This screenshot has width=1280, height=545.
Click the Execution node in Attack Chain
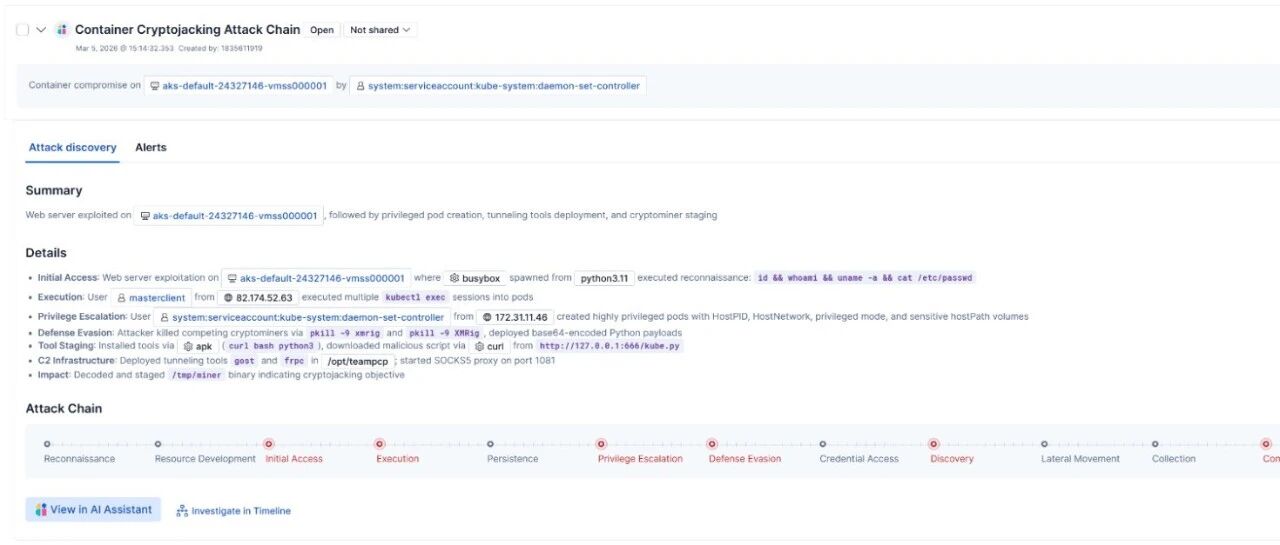pyautogui.click(x=379, y=444)
